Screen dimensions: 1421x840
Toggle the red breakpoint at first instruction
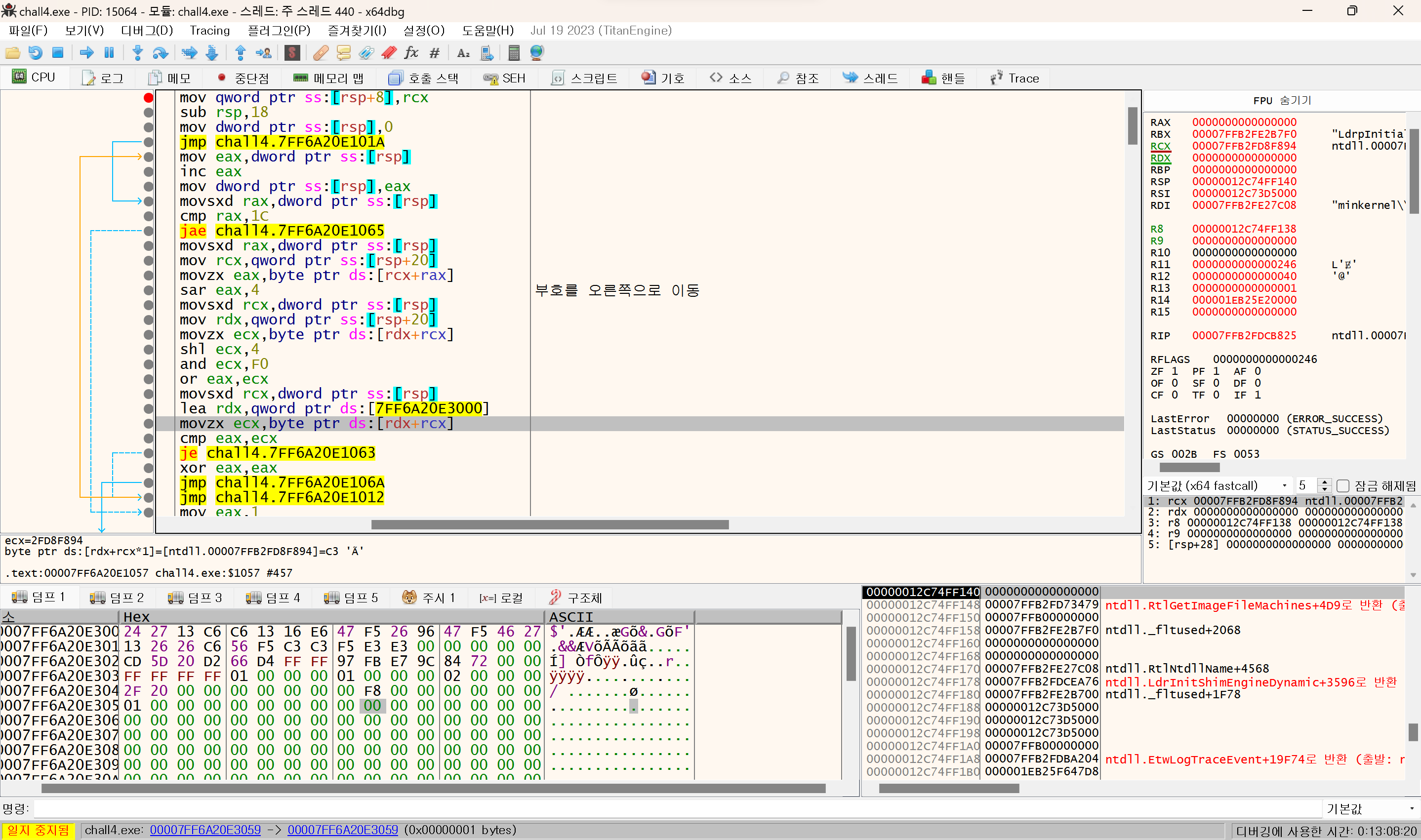pyautogui.click(x=148, y=97)
